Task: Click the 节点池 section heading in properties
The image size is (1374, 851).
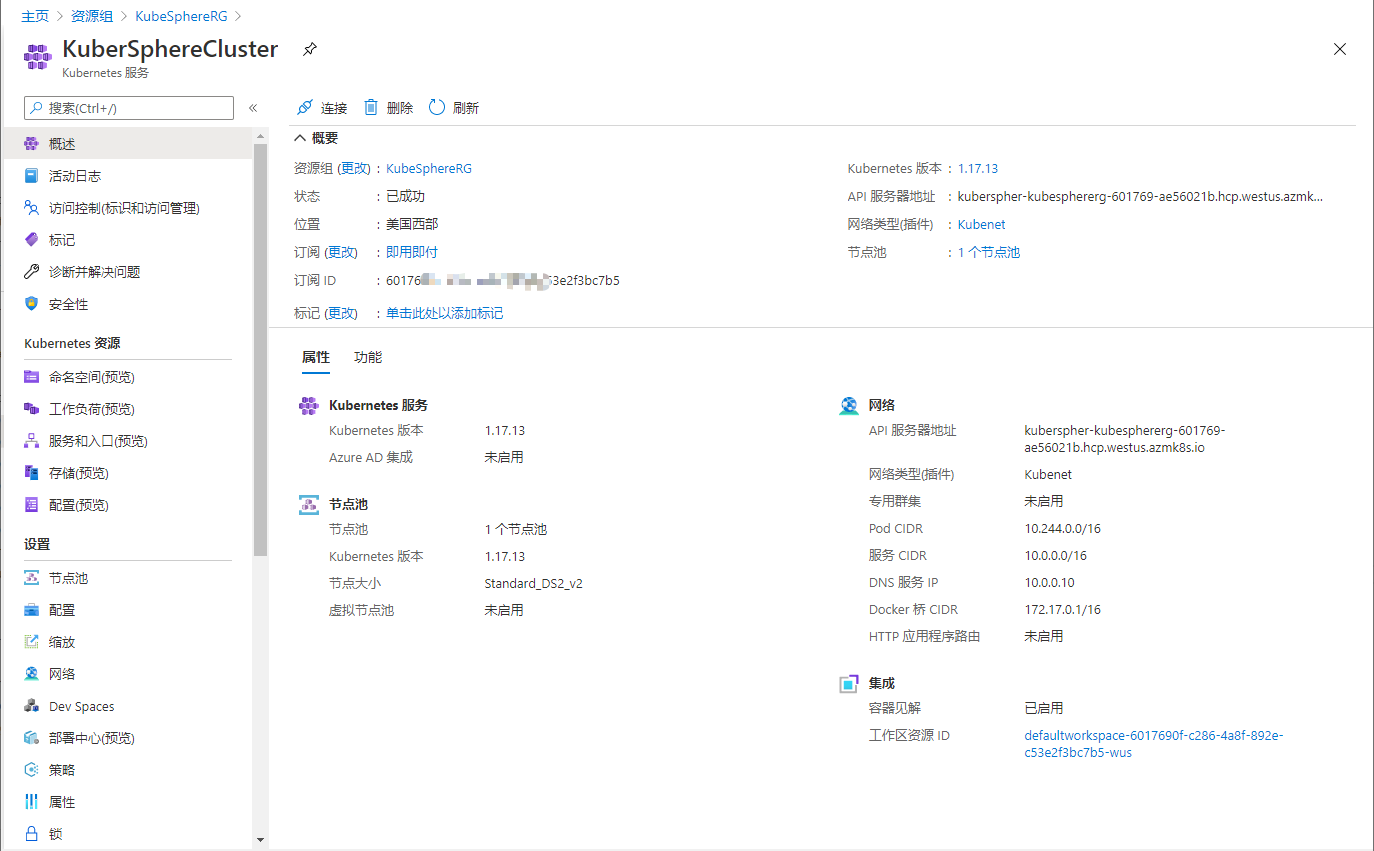Action: 349,504
